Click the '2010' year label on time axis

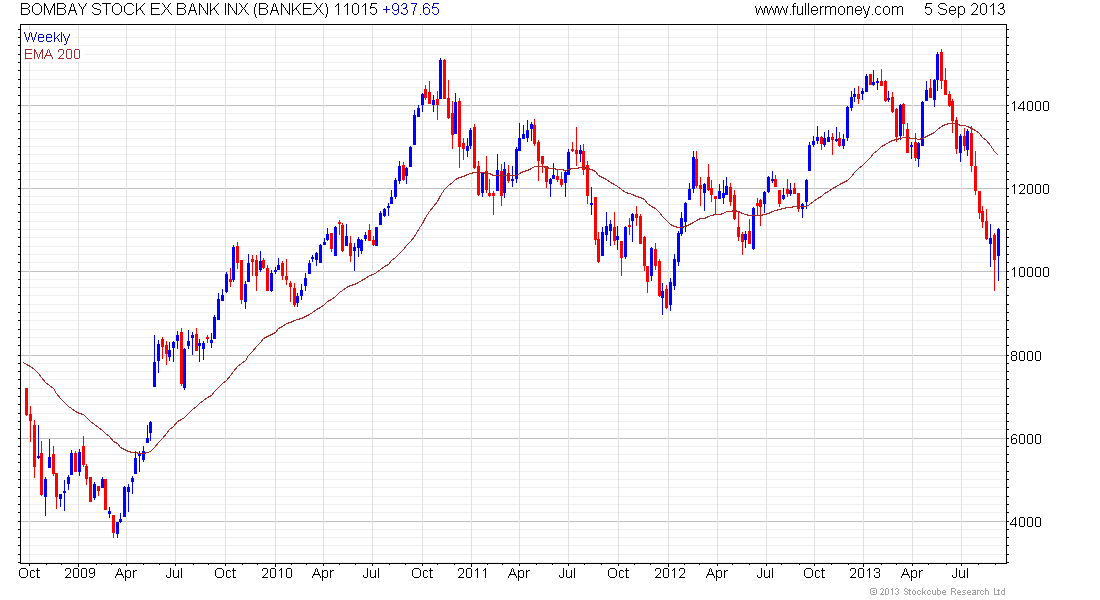(x=276, y=573)
